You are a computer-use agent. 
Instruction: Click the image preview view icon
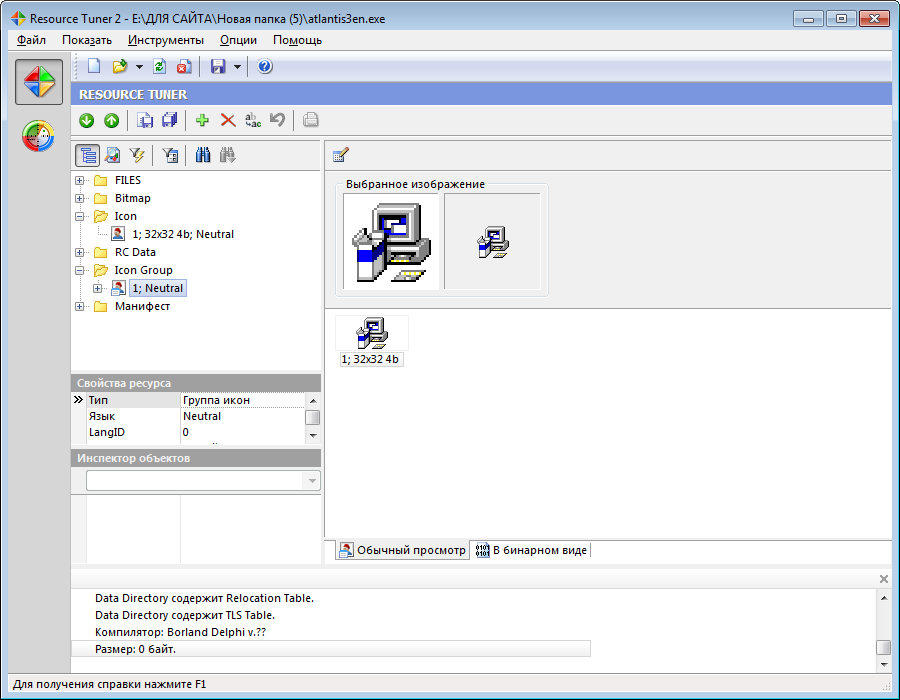[112, 155]
